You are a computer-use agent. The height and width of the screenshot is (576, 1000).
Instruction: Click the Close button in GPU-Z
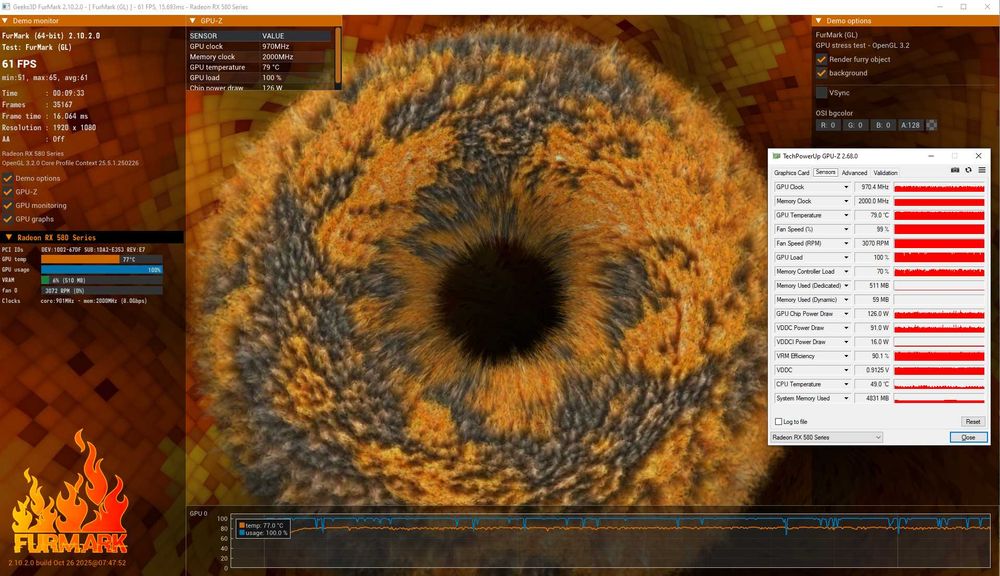968,437
